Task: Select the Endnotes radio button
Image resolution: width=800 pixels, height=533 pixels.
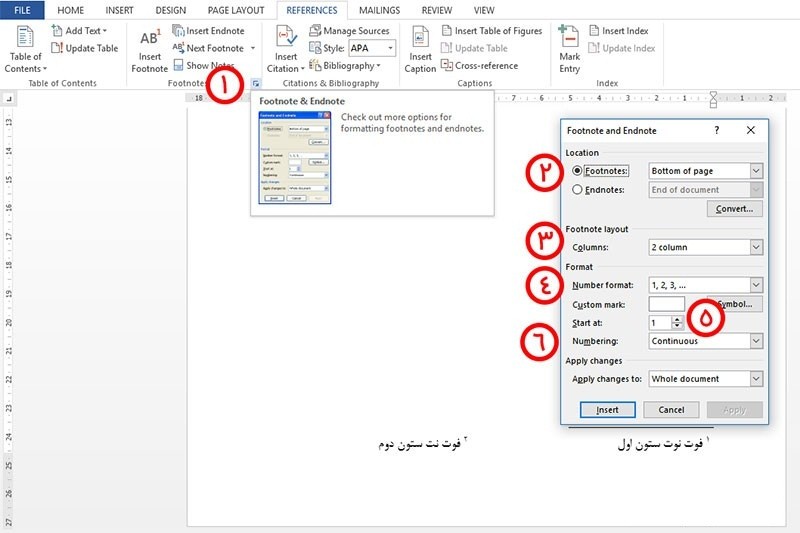Action: [577, 189]
